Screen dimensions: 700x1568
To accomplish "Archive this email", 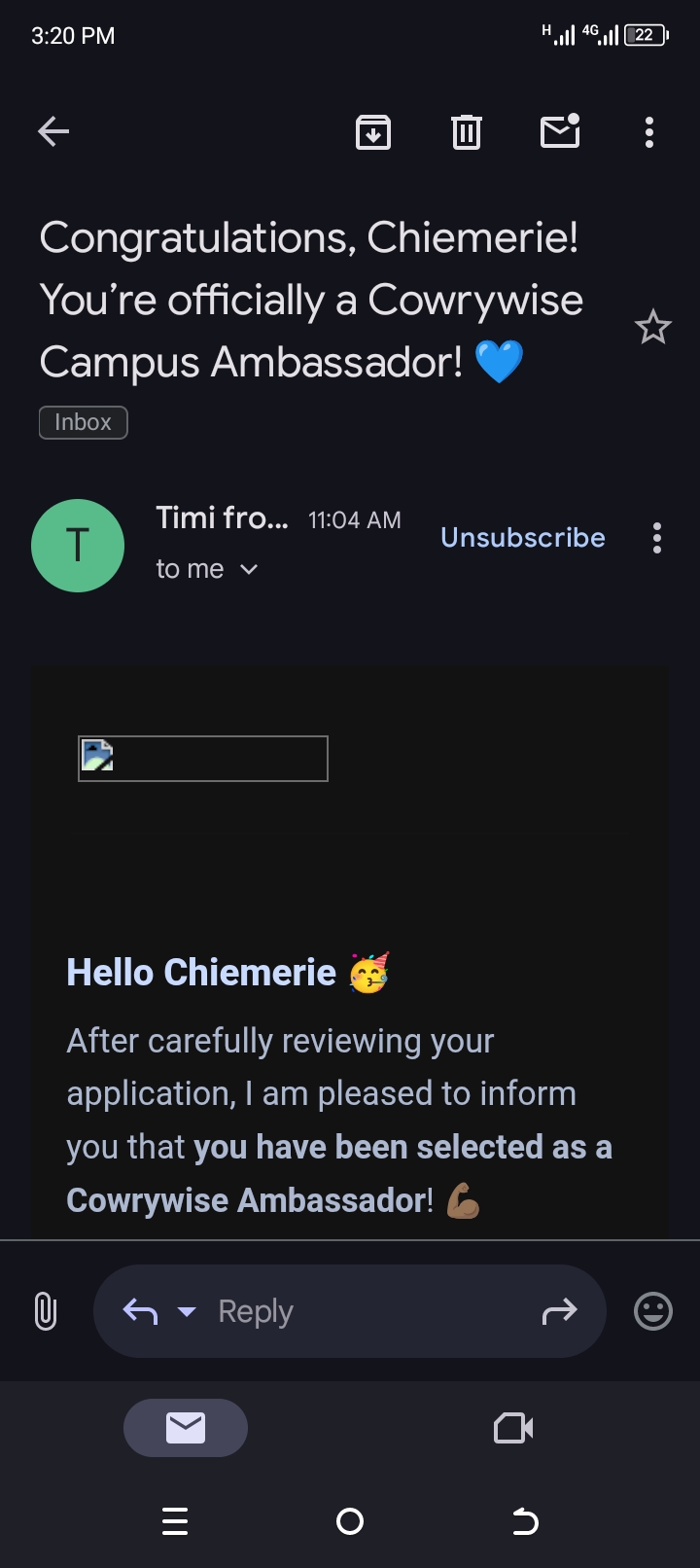I will (373, 131).
